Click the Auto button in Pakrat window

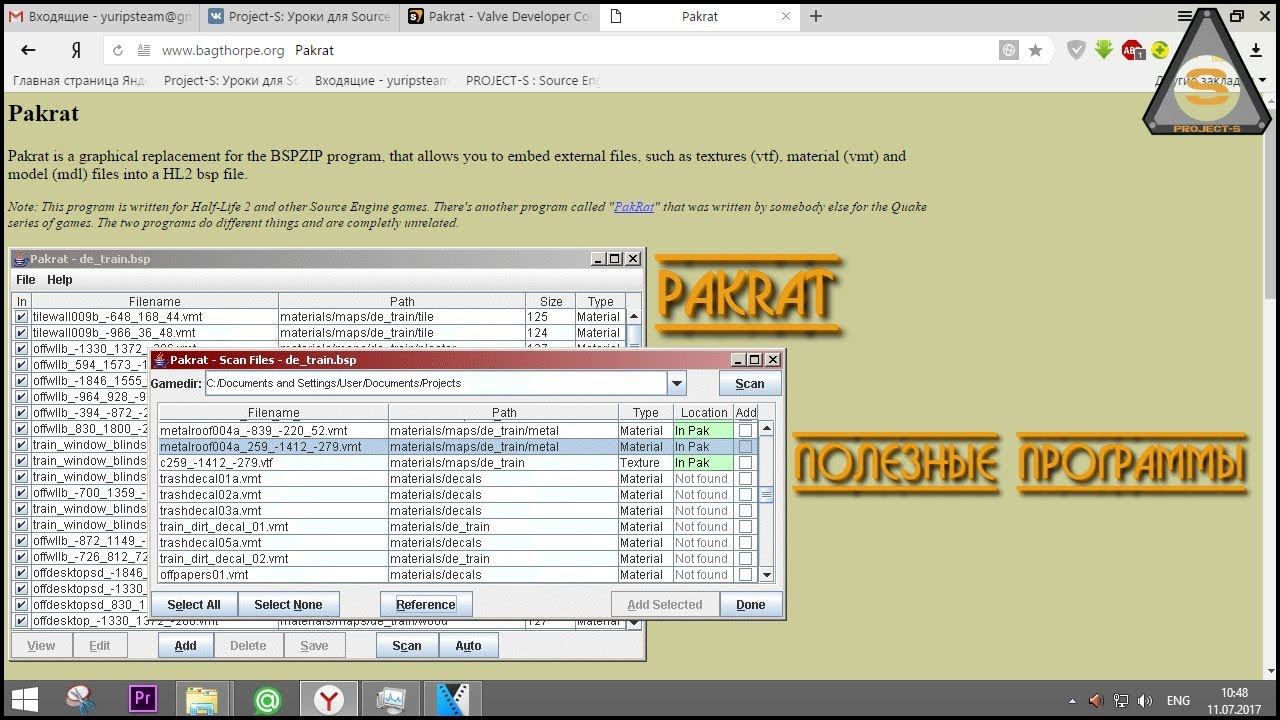point(468,646)
